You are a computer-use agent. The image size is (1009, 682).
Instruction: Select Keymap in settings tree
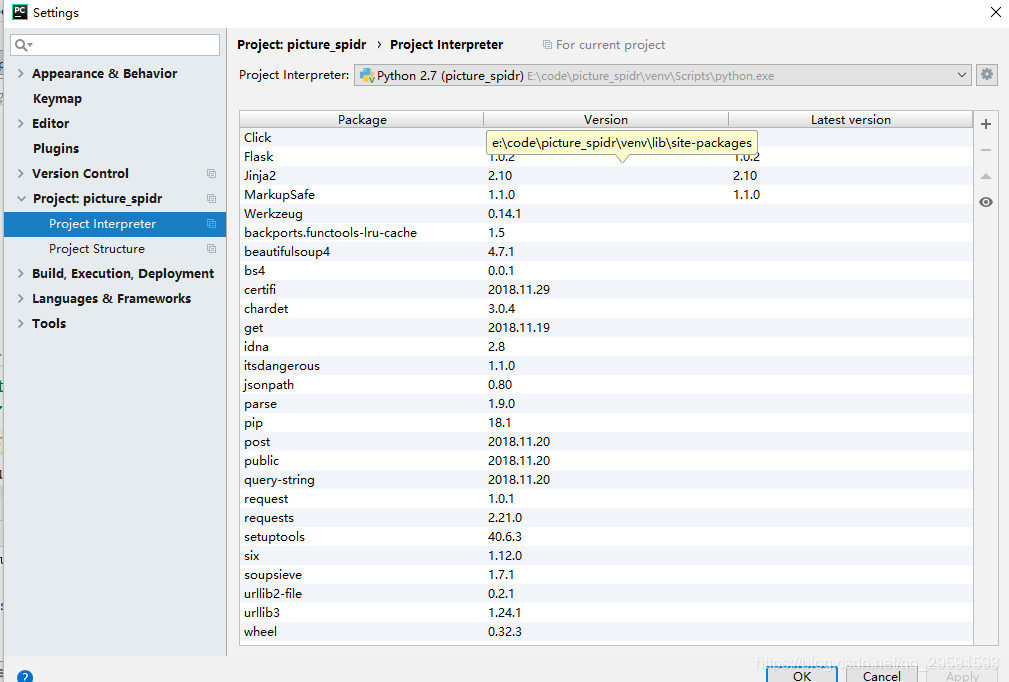pyautogui.click(x=57, y=98)
